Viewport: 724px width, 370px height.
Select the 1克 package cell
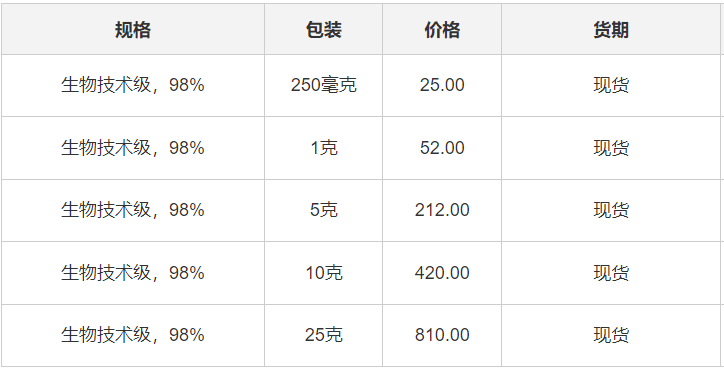tap(323, 148)
